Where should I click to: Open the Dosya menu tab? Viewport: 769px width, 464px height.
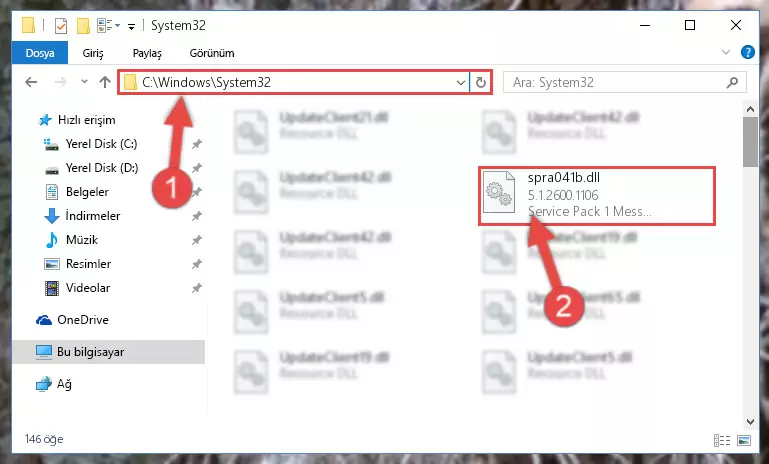40,53
